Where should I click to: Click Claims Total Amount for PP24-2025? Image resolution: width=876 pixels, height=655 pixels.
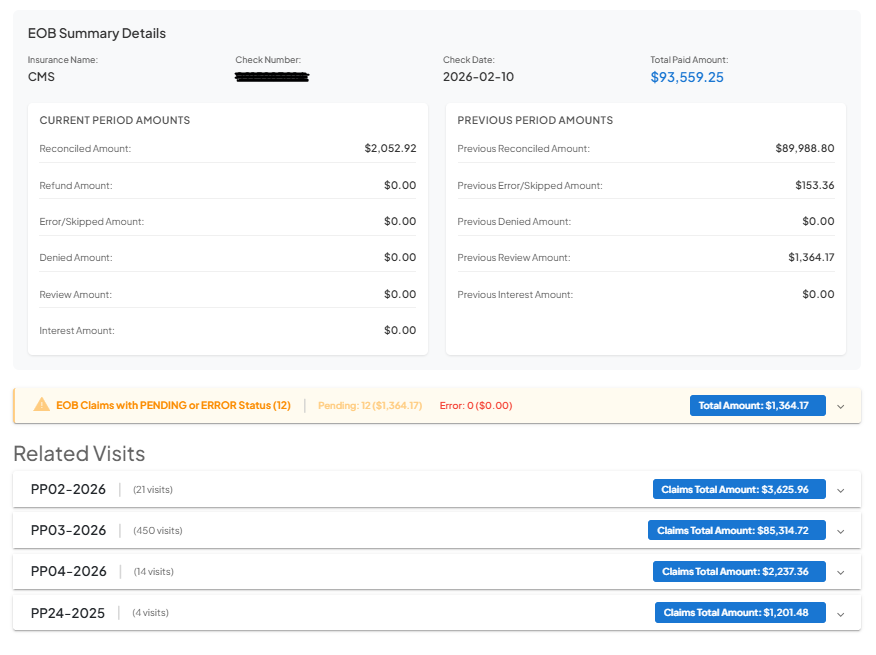(x=740, y=612)
